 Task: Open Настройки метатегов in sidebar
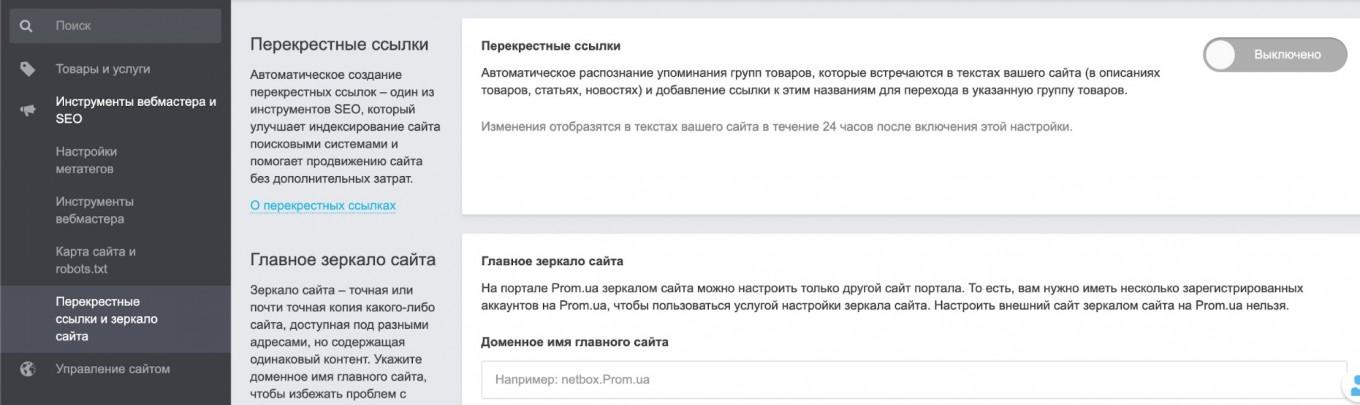[x=86, y=160]
